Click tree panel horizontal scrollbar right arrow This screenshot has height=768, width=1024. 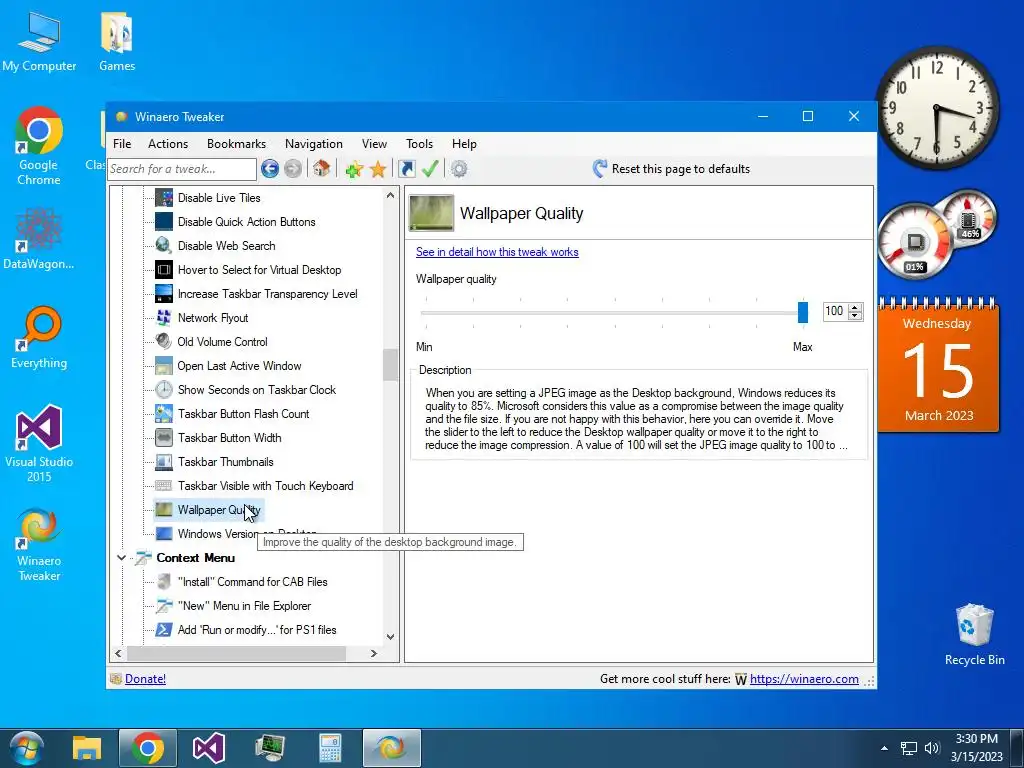click(x=374, y=653)
